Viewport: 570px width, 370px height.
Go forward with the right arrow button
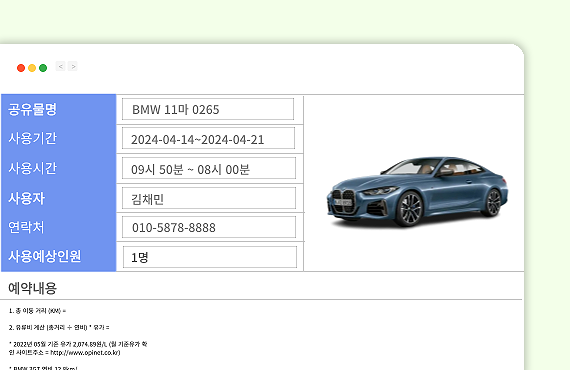(73, 66)
